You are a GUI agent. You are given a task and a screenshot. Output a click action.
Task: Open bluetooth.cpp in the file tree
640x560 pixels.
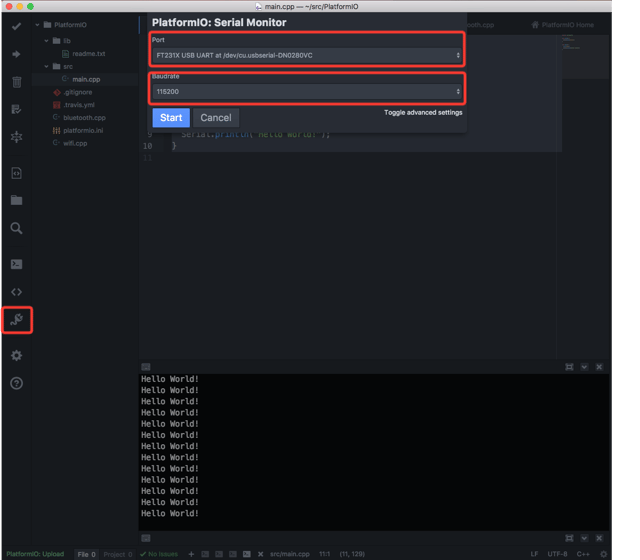(x=84, y=118)
